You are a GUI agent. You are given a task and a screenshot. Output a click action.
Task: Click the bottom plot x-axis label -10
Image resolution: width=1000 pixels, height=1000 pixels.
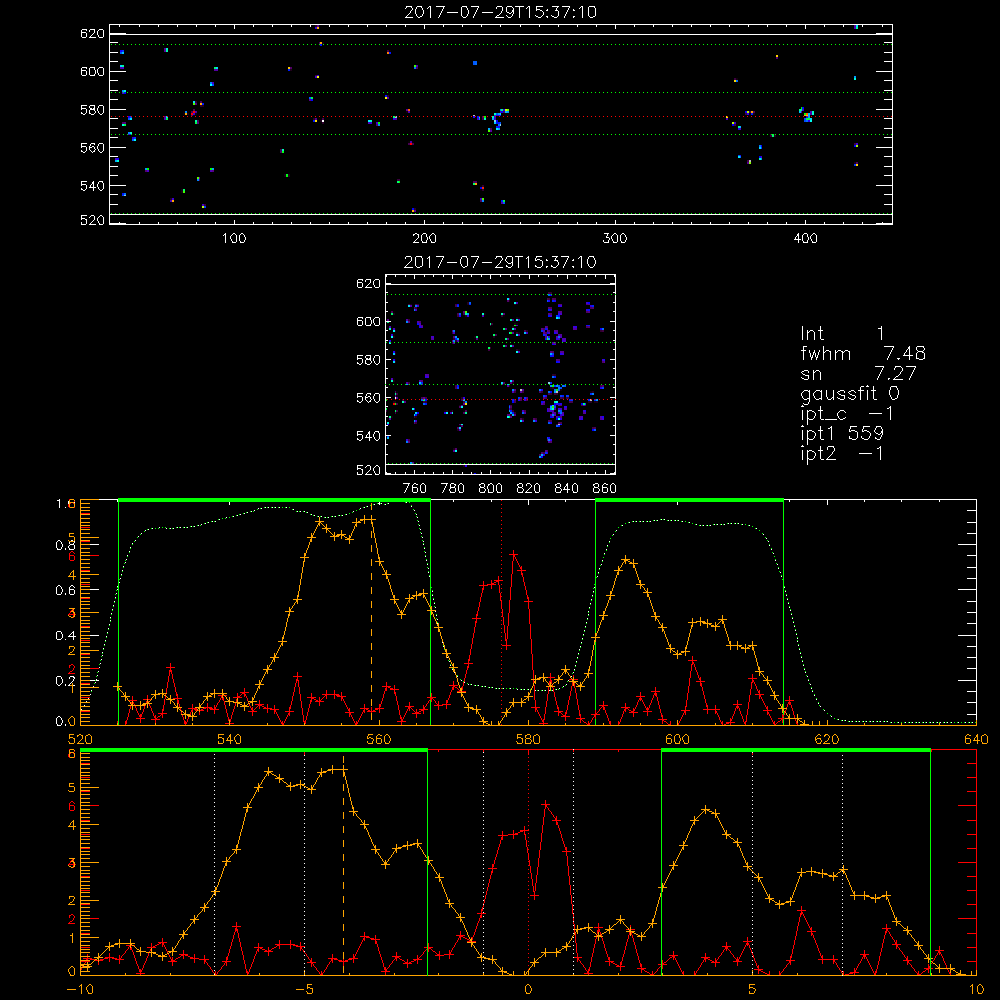click(x=80, y=990)
